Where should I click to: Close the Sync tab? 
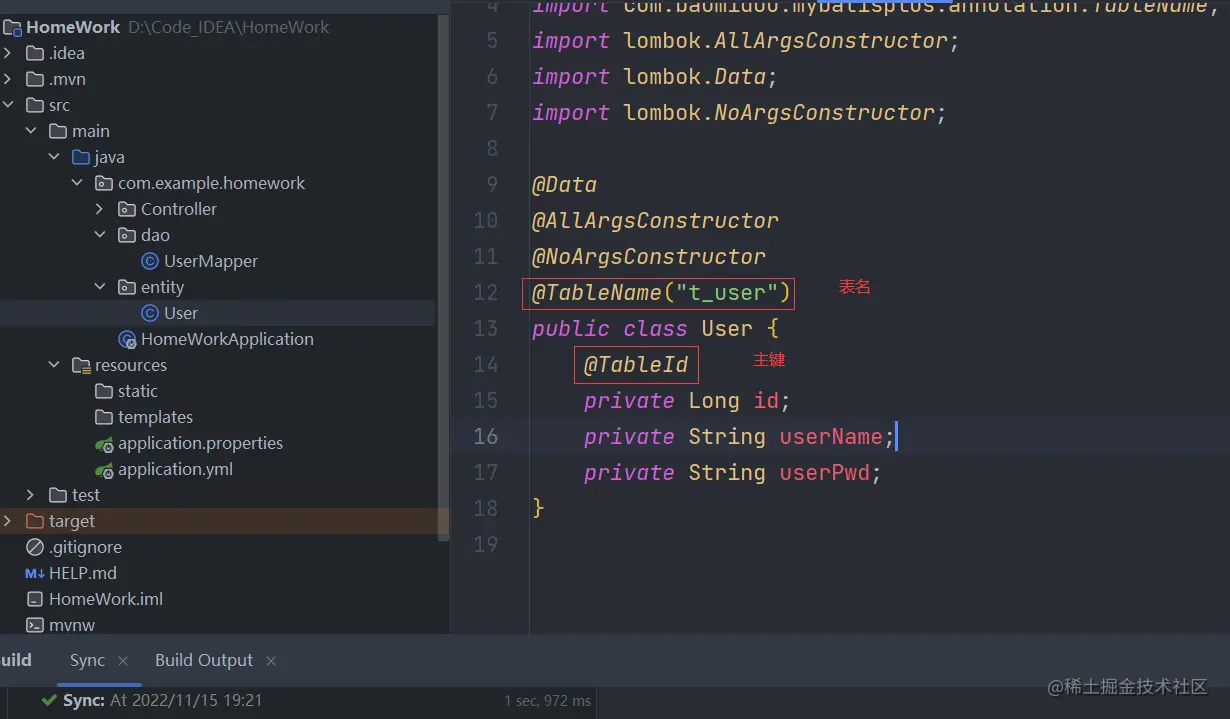(123, 661)
